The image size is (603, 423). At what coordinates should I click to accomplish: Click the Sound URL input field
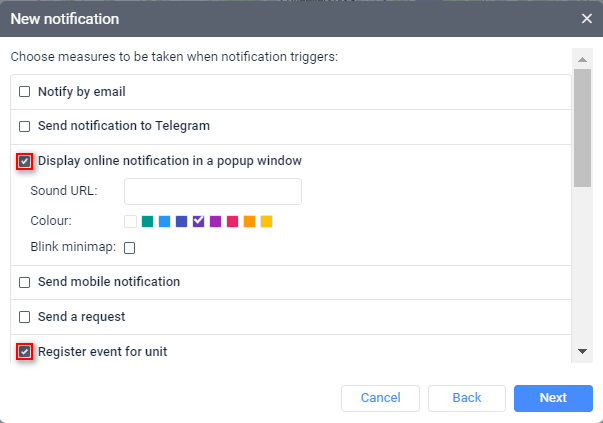[212, 191]
